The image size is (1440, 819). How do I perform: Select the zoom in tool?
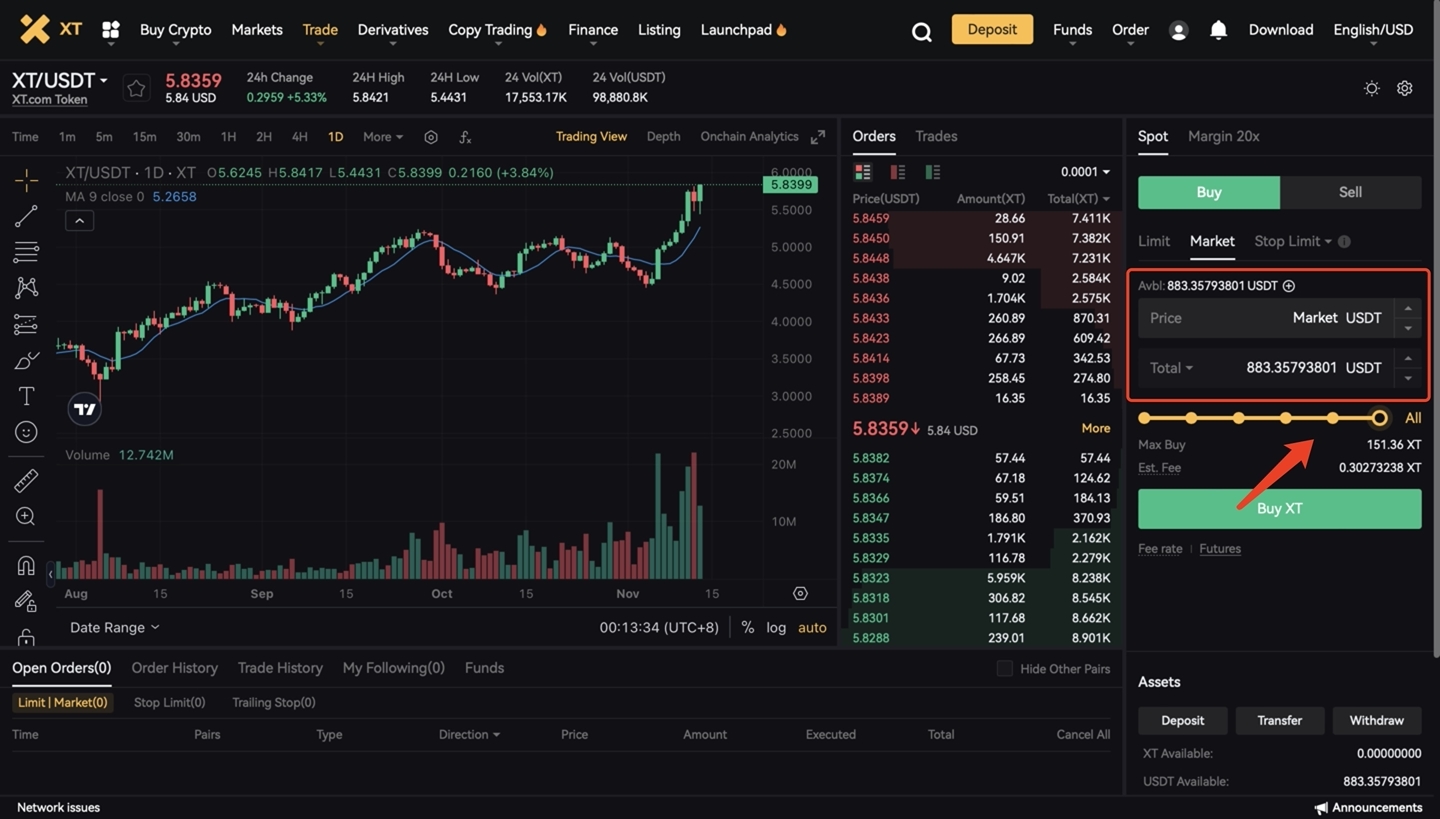click(26, 516)
